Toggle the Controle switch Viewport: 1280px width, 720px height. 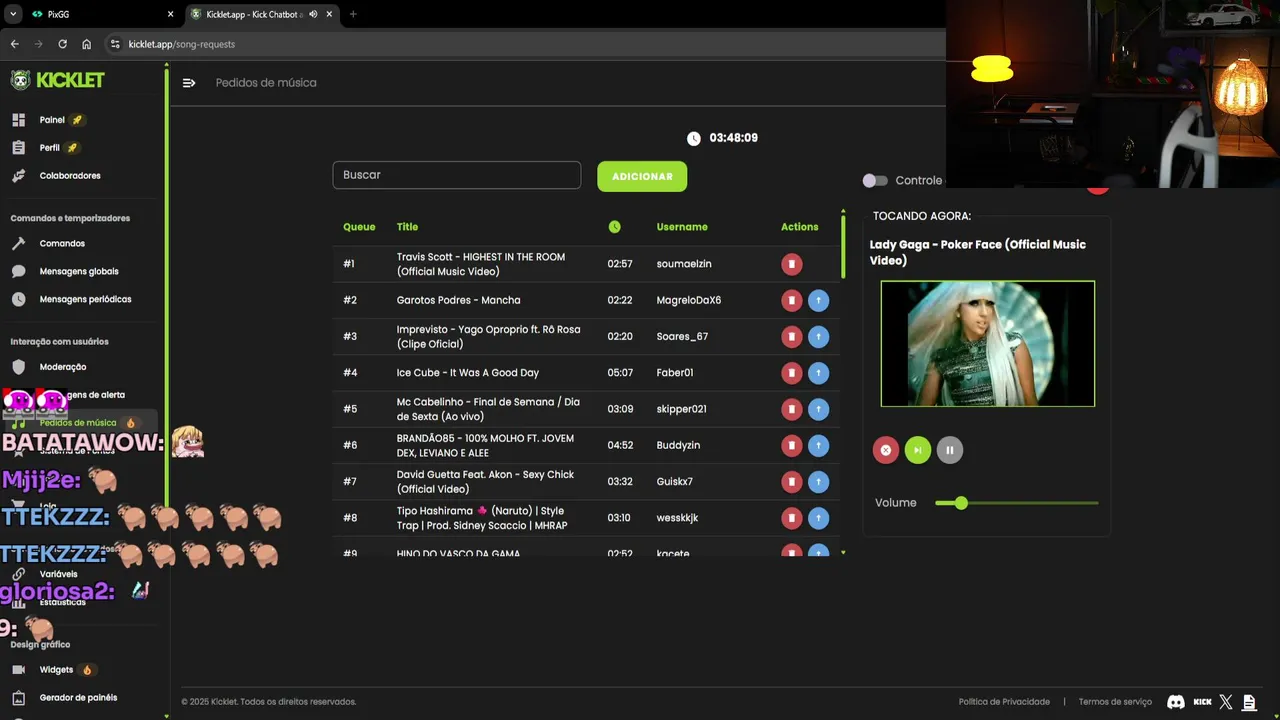tap(875, 181)
